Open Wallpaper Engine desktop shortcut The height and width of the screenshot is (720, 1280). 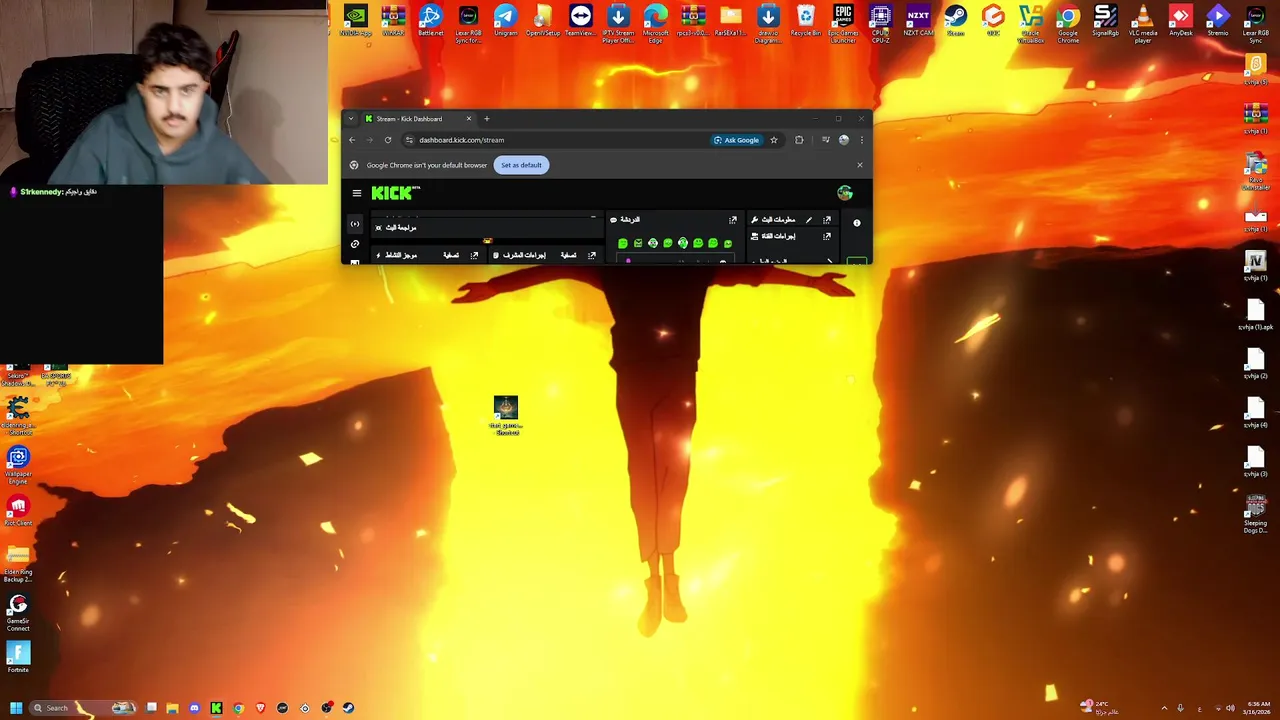18,465
